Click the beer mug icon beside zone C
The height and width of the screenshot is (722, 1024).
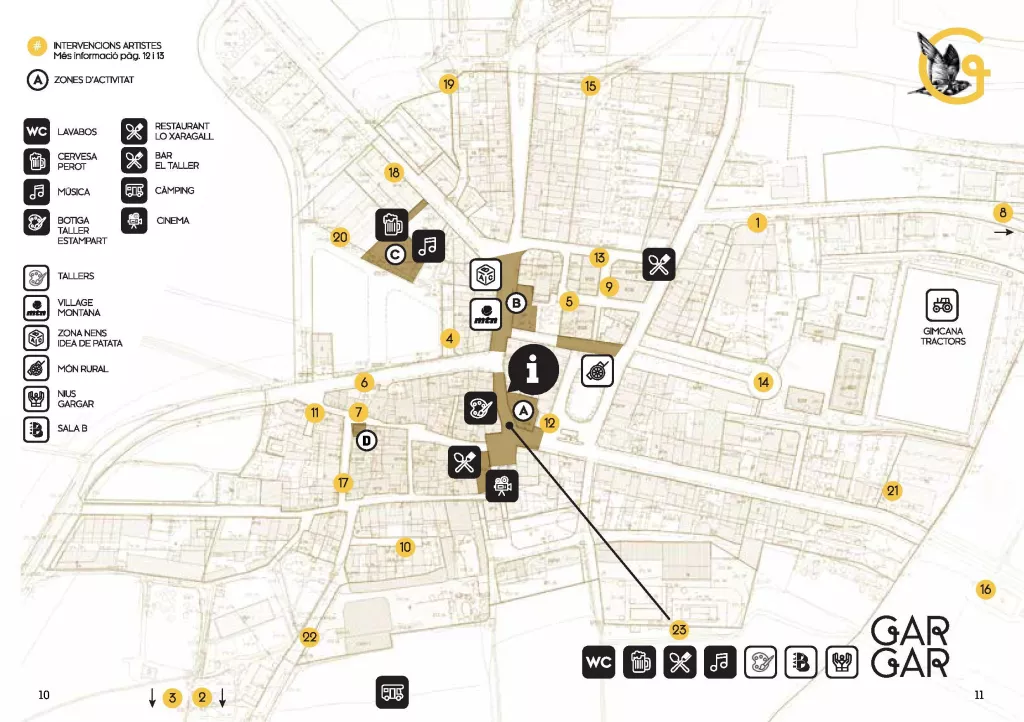click(x=392, y=225)
